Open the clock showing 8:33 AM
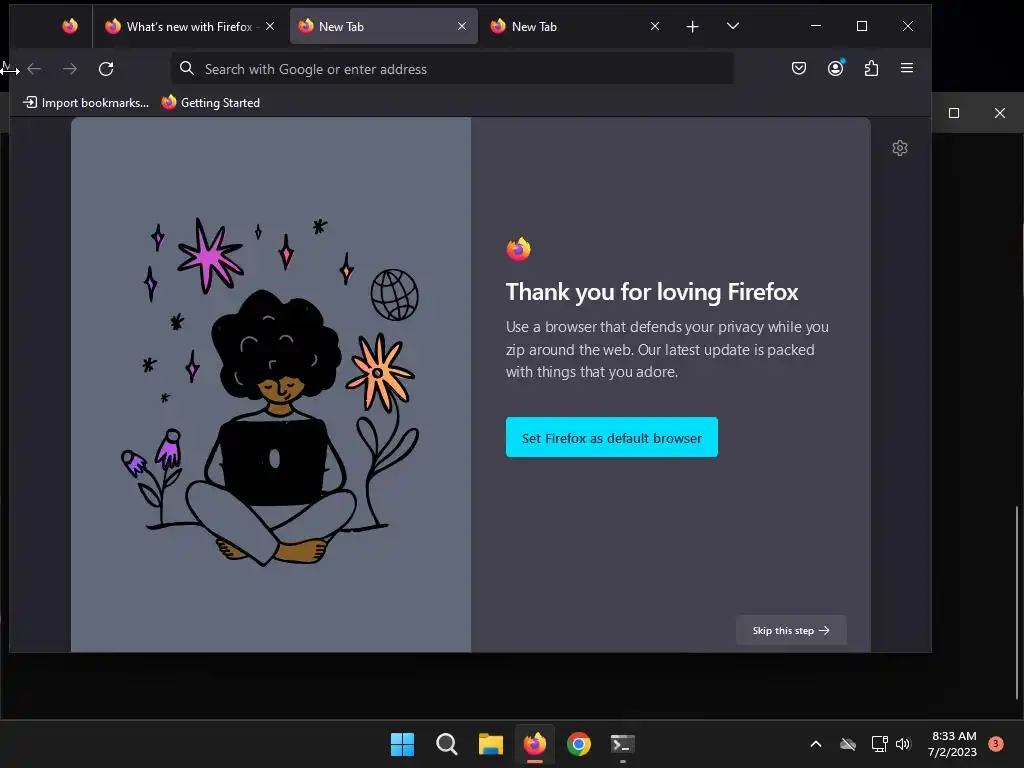The width and height of the screenshot is (1024, 768). coord(953,744)
